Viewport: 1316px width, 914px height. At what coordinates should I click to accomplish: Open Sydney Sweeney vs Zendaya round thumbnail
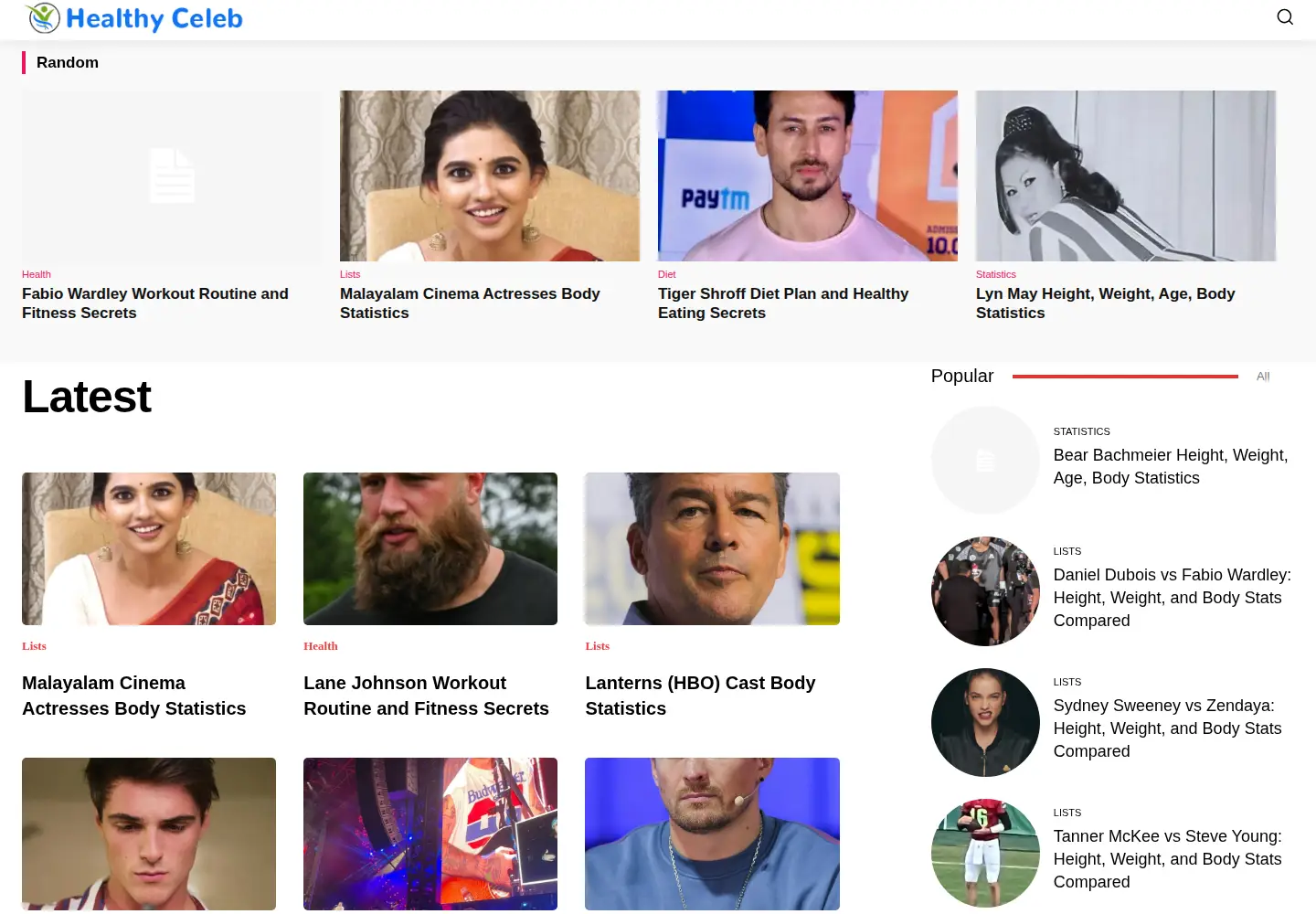(985, 722)
